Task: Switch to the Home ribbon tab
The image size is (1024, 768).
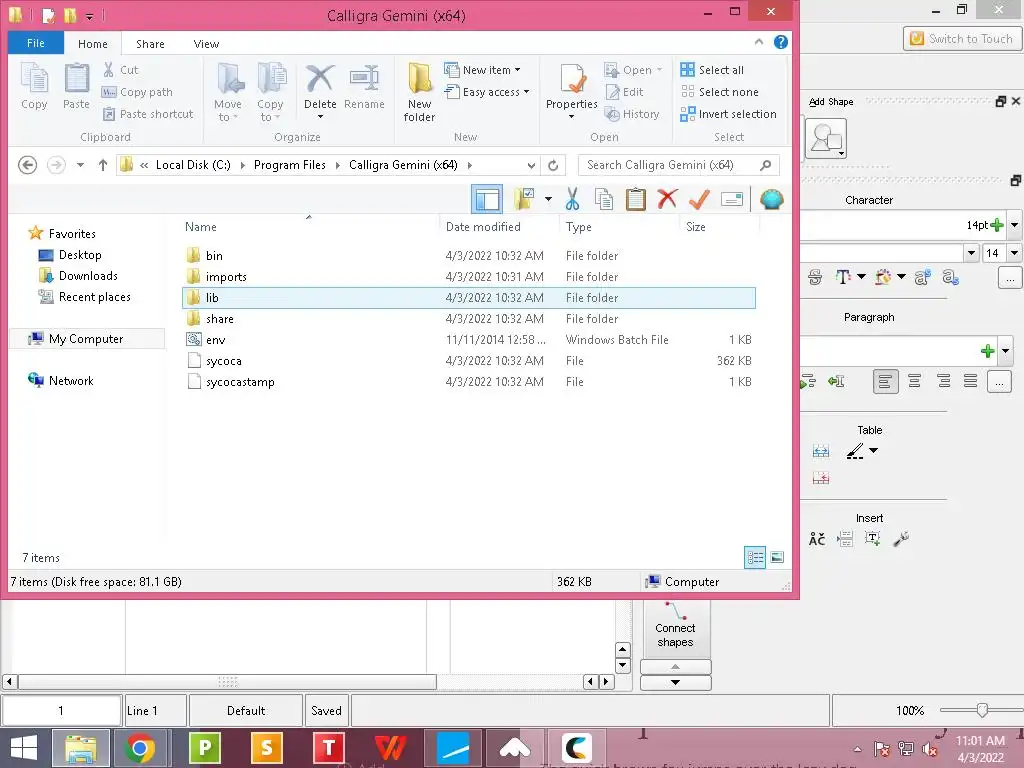Action: click(x=93, y=44)
